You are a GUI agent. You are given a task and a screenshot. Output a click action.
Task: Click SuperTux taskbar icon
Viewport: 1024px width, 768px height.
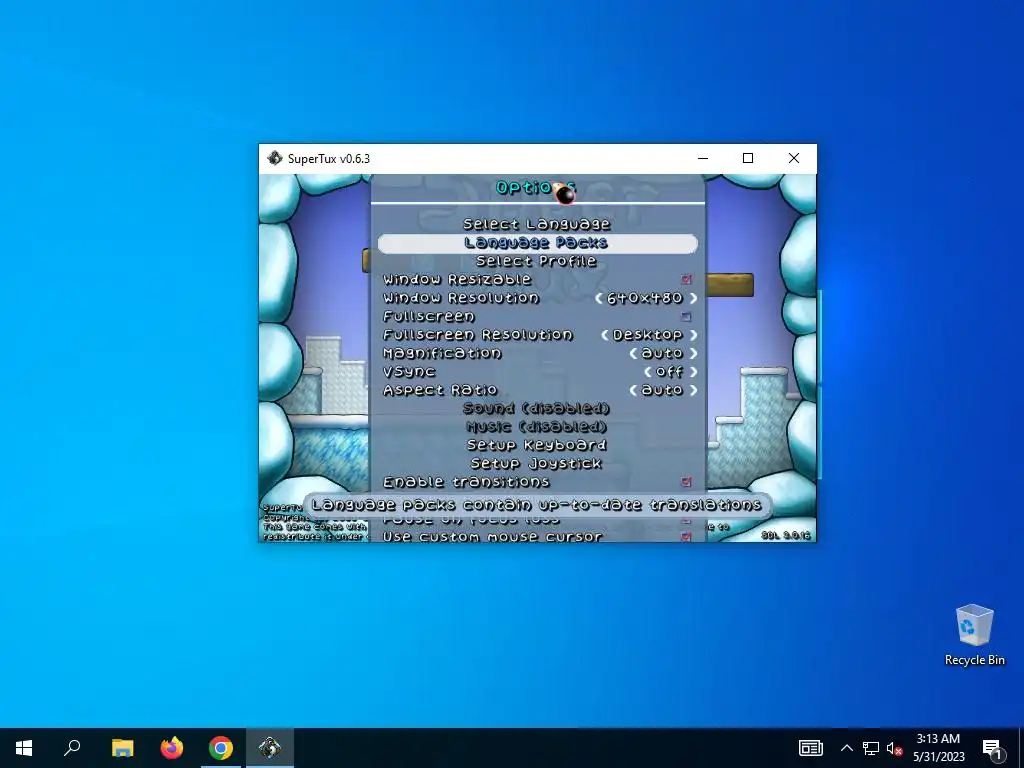(x=270, y=748)
